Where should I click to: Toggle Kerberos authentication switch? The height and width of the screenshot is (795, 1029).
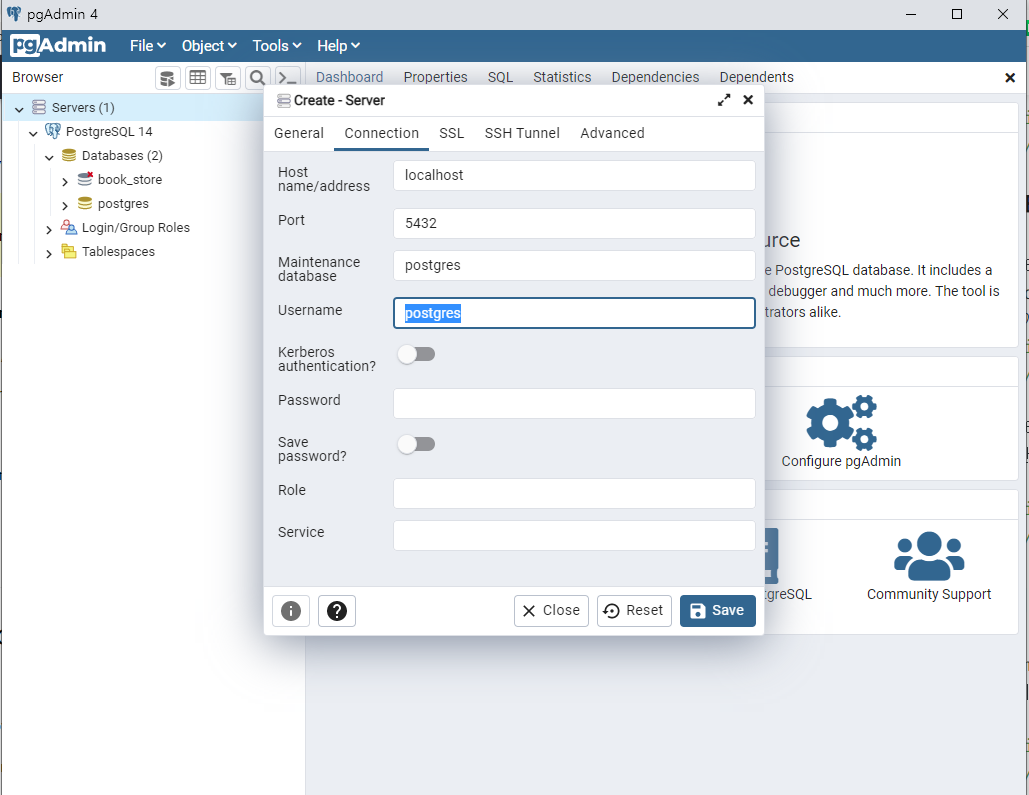click(x=416, y=355)
